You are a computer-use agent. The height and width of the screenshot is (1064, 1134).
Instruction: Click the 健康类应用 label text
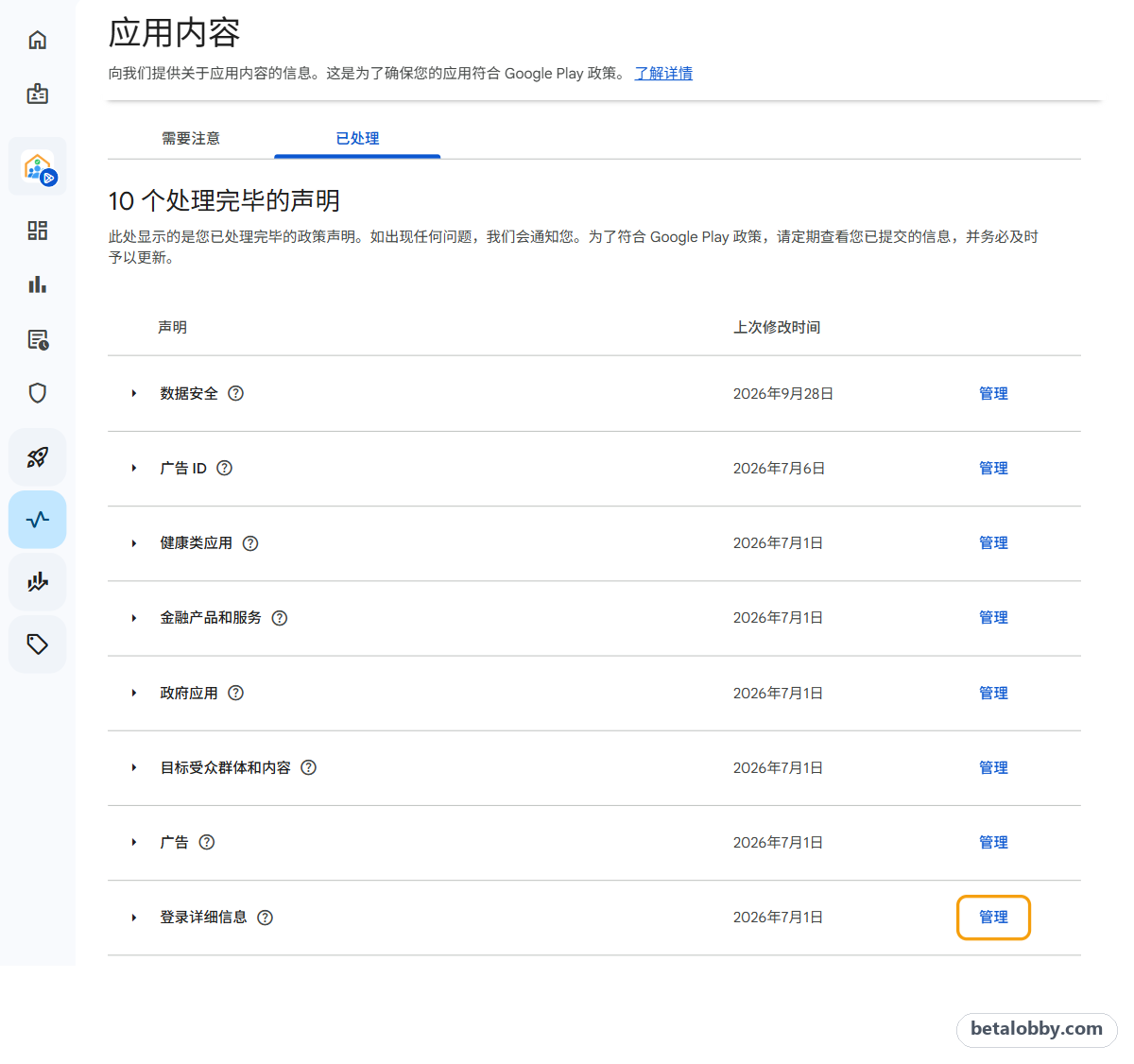click(x=196, y=542)
